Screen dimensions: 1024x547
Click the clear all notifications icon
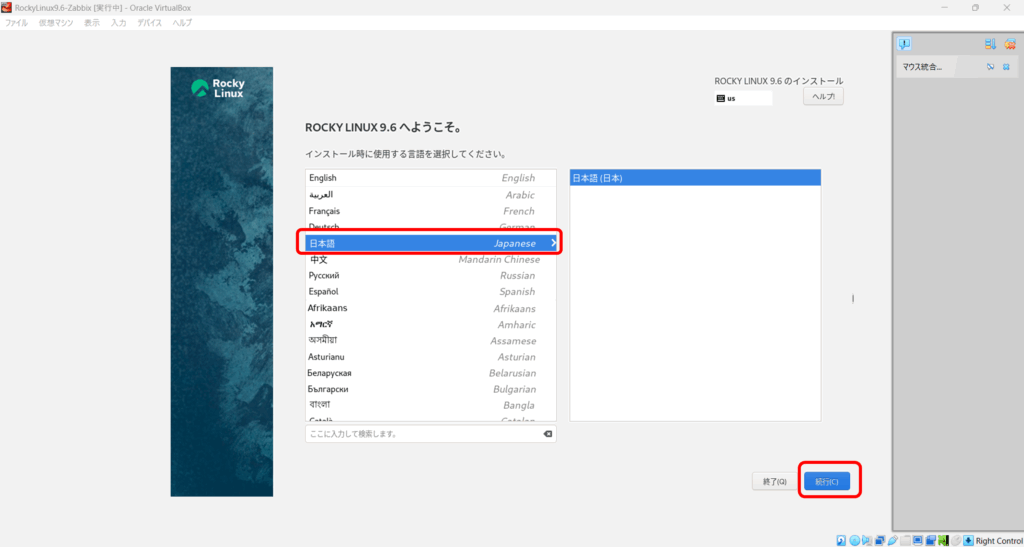click(1010, 44)
